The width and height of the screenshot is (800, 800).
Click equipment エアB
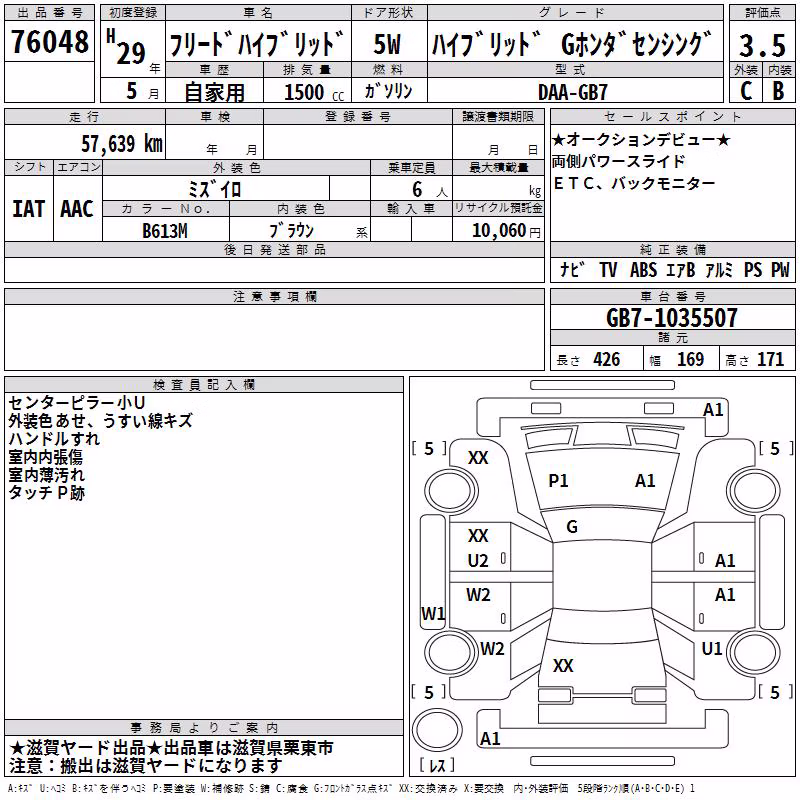(x=681, y=269)
